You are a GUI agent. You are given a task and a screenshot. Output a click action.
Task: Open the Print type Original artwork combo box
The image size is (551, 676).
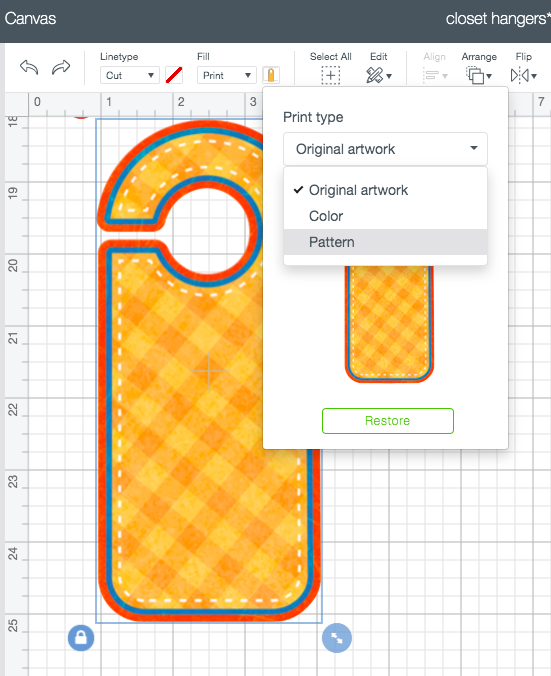point(385,149)
